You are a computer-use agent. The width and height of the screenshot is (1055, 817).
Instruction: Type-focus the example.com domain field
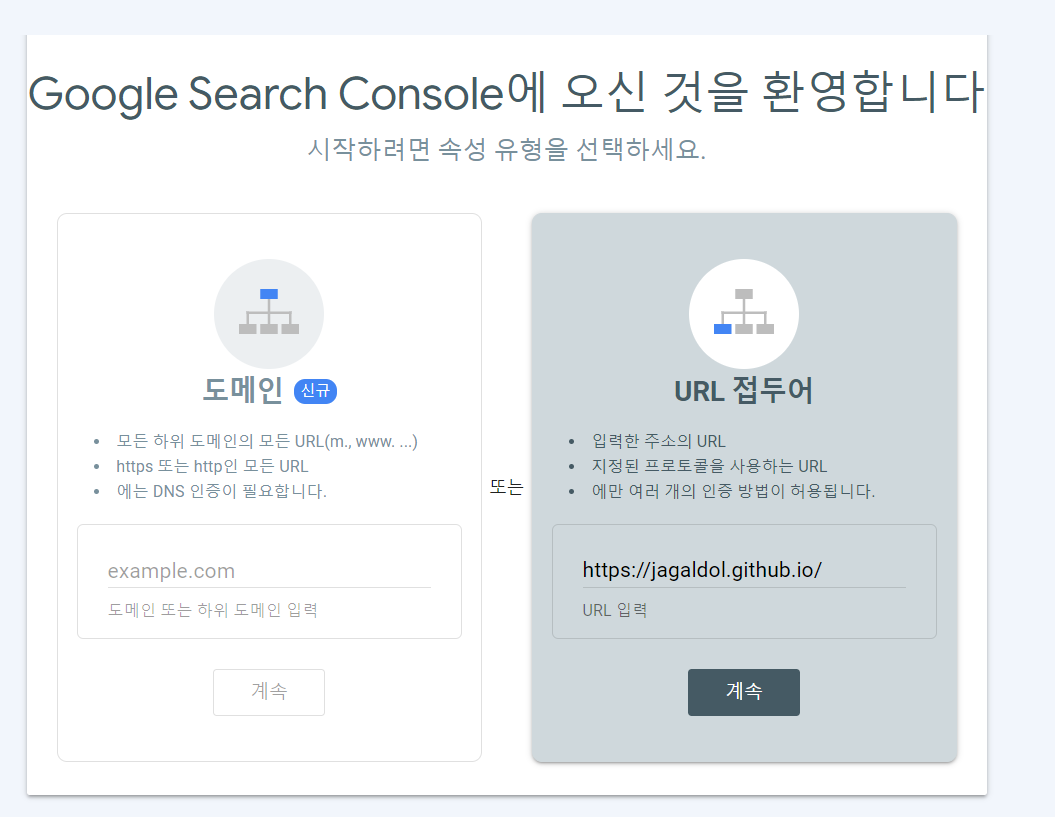tap(269, 571)
